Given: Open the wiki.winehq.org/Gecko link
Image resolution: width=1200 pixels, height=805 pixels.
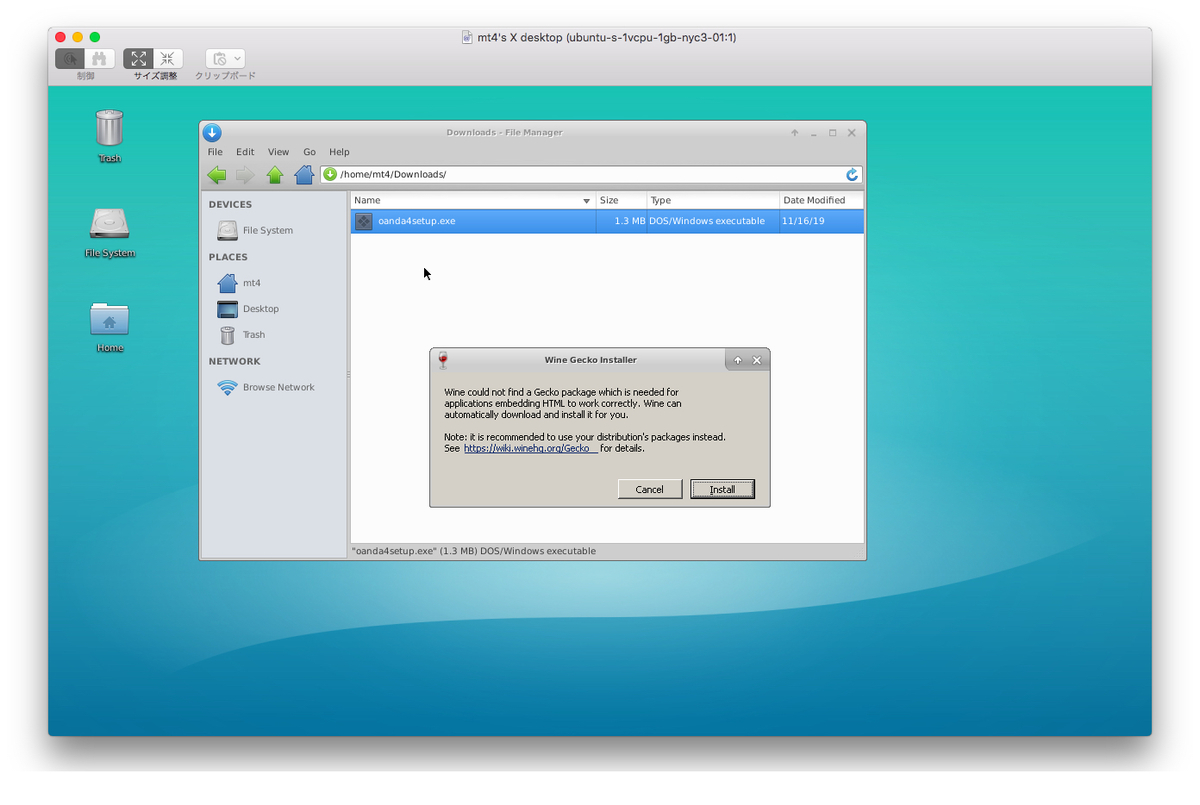Looking at the screenshot, I should (530, 448).
